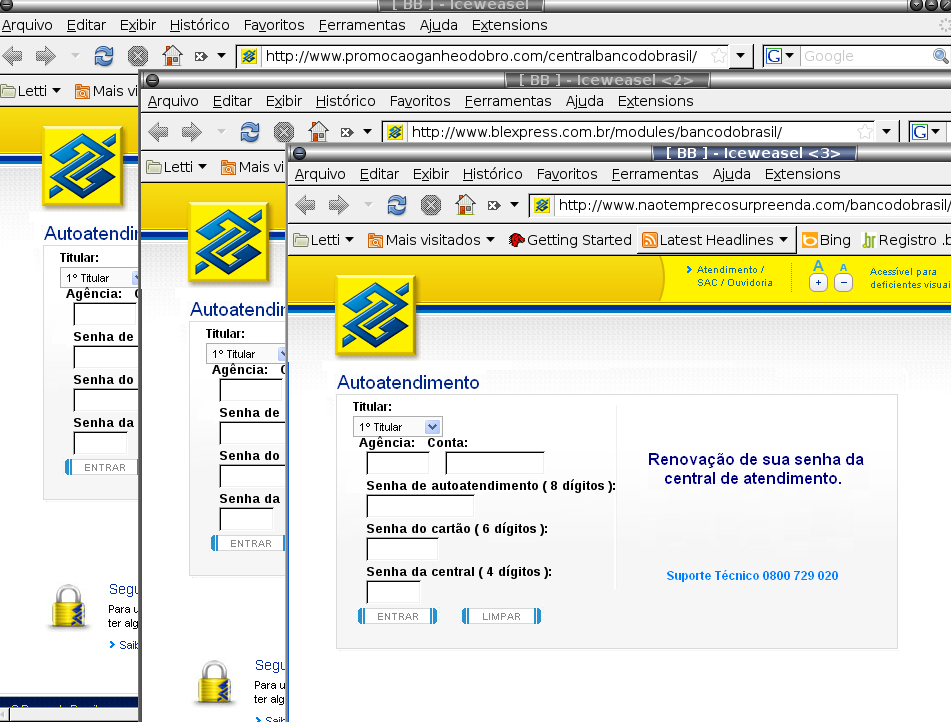Click Forward arrow in Iceweasel <2> window
This screenshot has height=722, width=951.
[192, 132]
